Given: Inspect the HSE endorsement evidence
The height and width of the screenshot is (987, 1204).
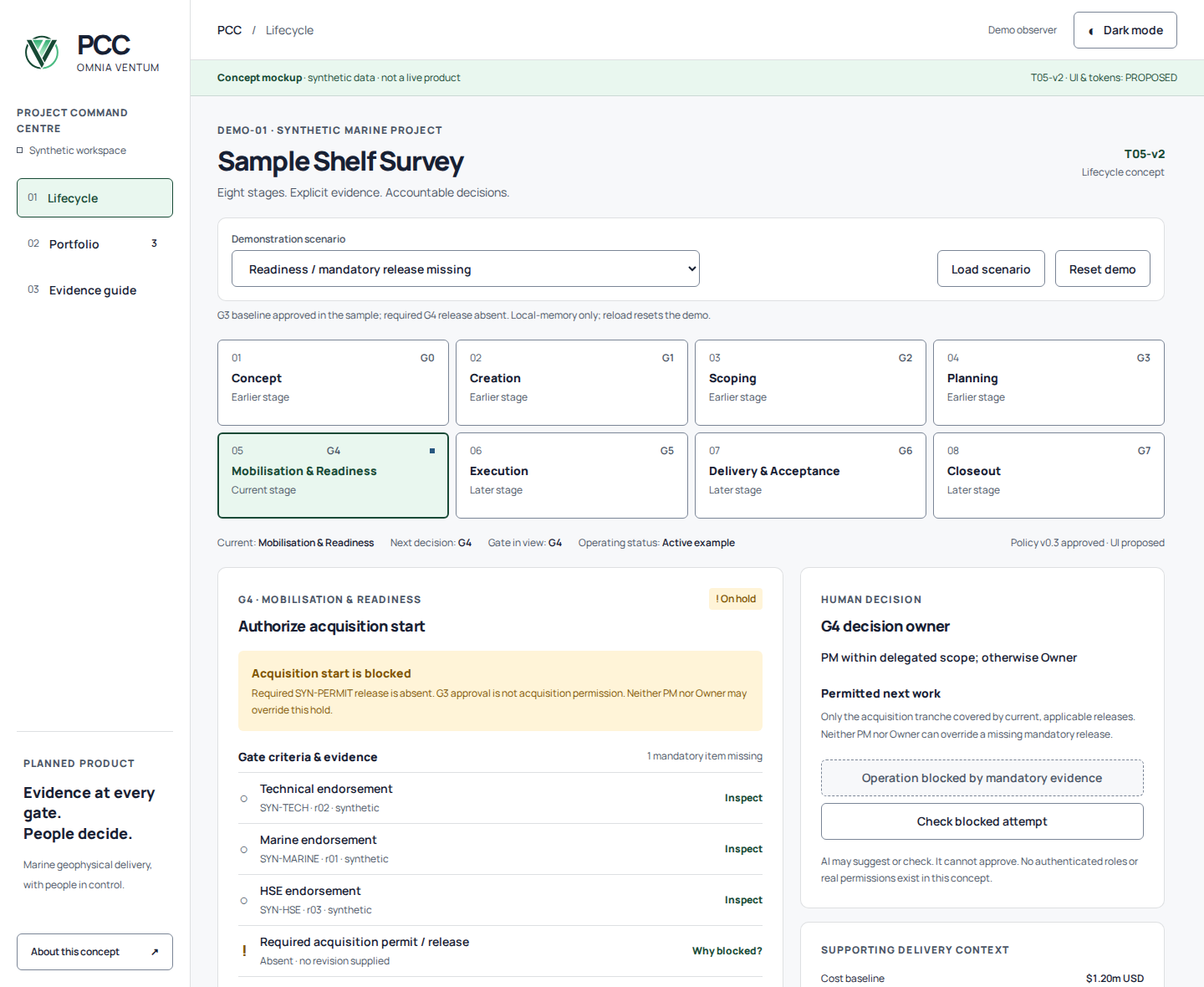Looking at the screenshot, I should [x=743, y=900].
